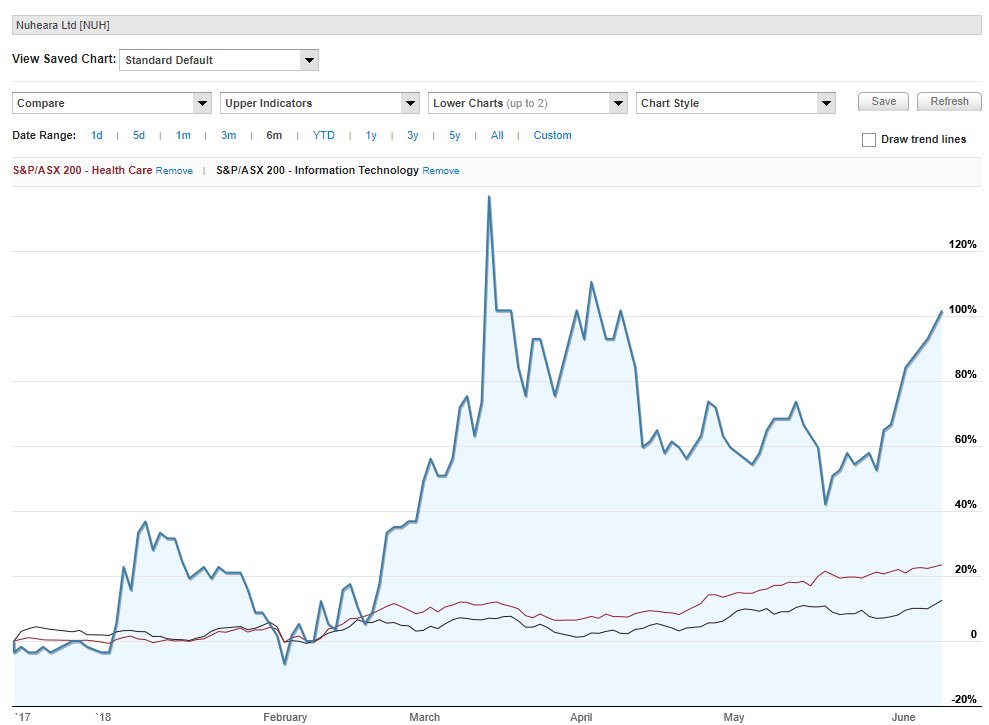The width and height of the screenshot is (989, 725).
Task: Click the 20% axis label
Action: [x=966, y=569]
